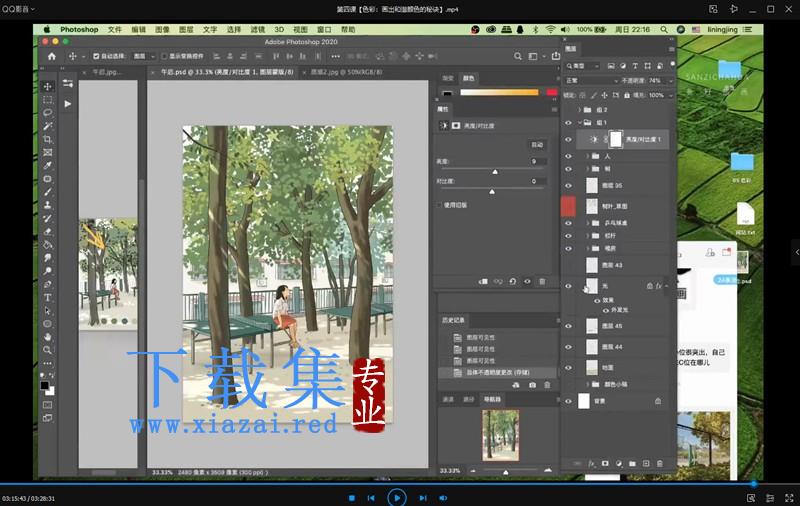Click the navigator panel thumbnail
This screenshot has height=506, width=800.
pos(501,435)
